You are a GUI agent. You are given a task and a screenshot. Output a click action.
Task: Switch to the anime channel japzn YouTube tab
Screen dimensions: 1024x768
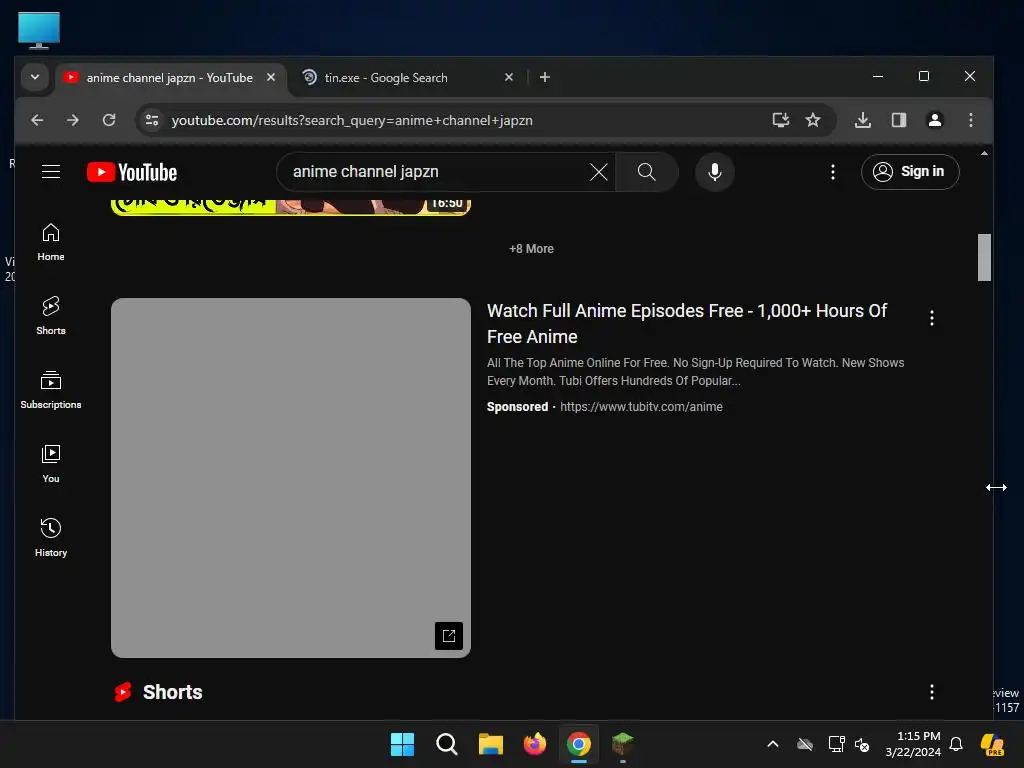coord(170,78)
